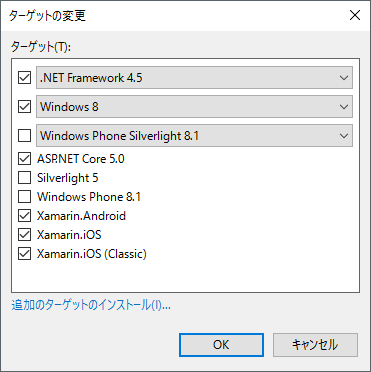
Task: Enable the Windows Phone 8.1 target
Action: (24, 197)
